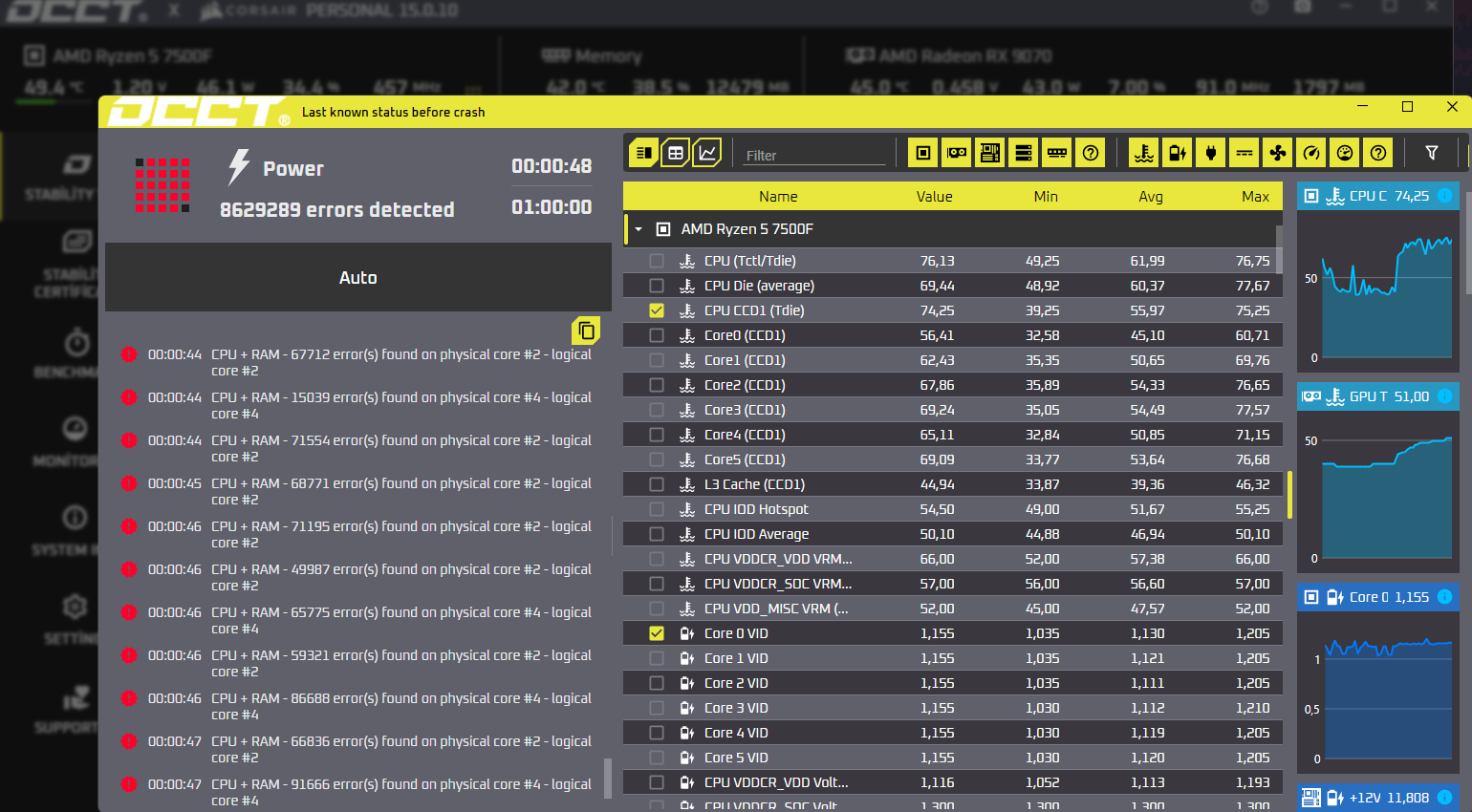Image resolution: width=1472 pixels, height=812 pixels.
Task: Click the Core 0 VID voltage graph
Action: tap(1378, 693)
